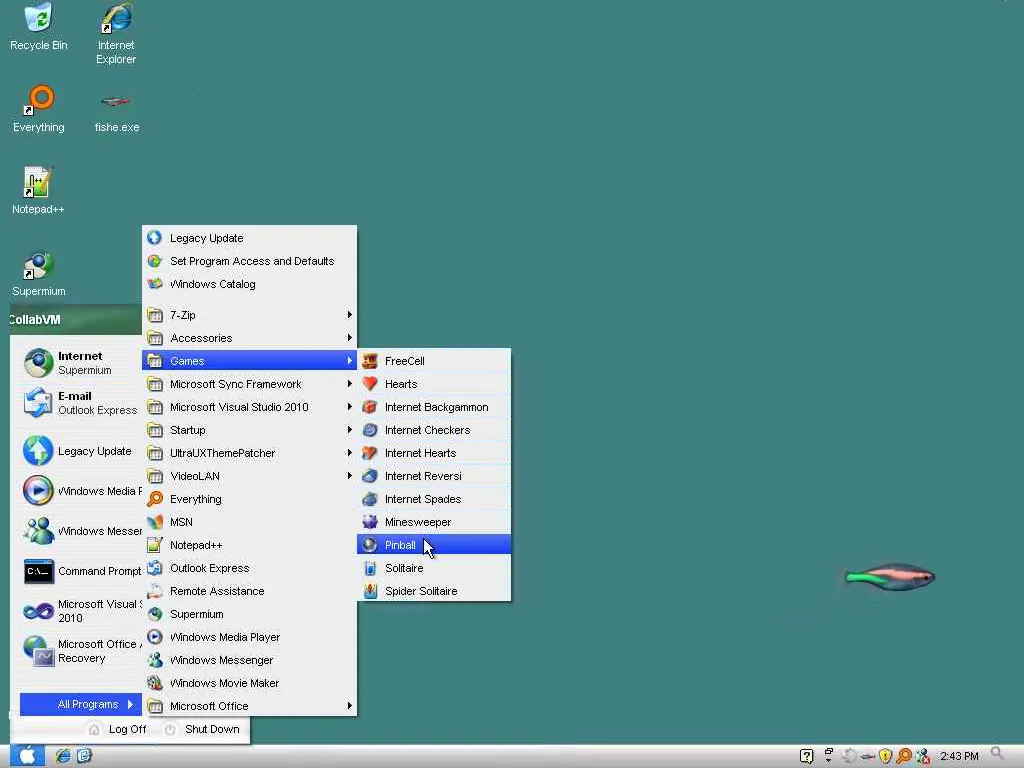Click the Command Prompt icon

pyautogui.click(x=39, y=571)
